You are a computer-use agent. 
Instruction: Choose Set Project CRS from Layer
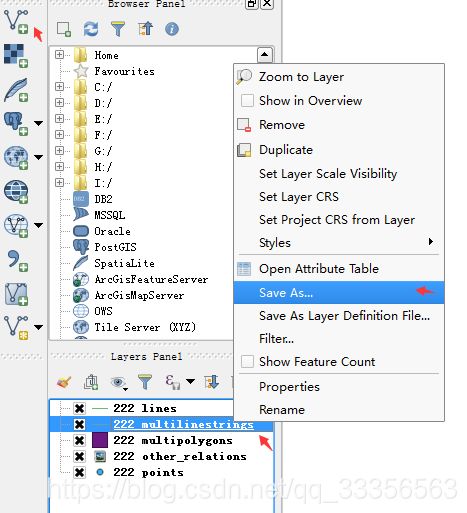coord(339,220)
